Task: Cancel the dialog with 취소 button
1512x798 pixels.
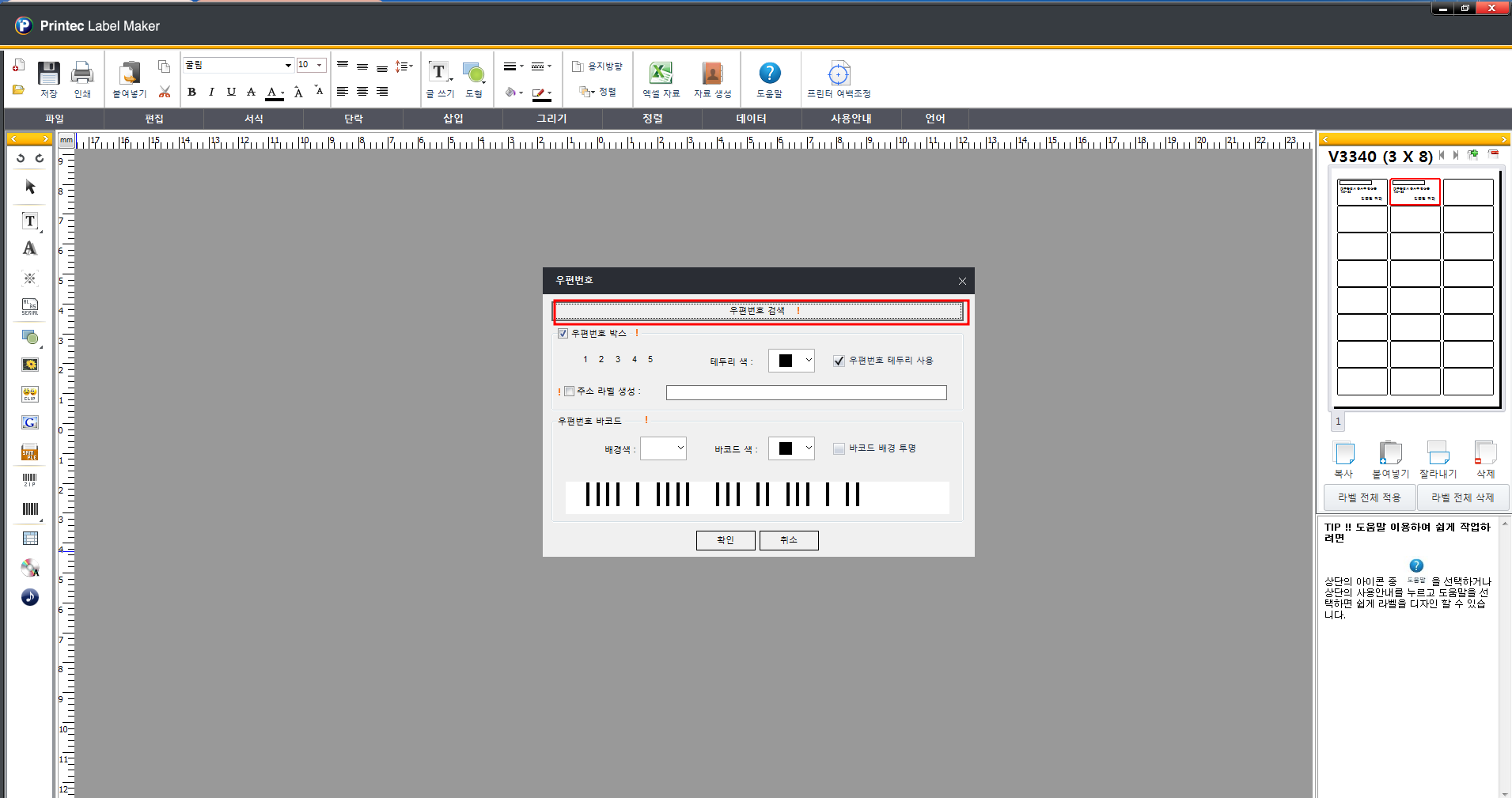Action: [x=789, y=540]
